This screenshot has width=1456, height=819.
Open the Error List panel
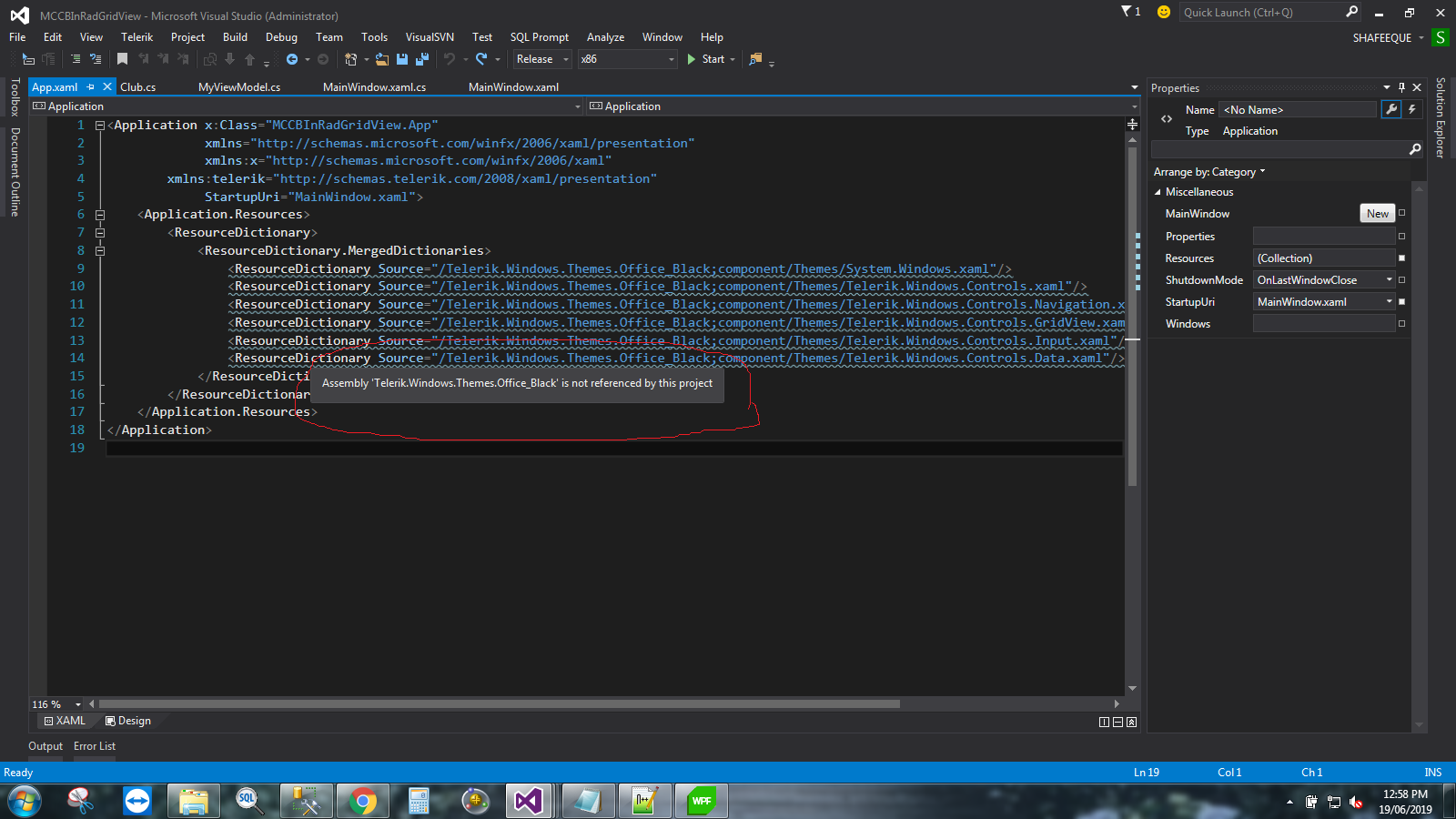tap(95, 746)
